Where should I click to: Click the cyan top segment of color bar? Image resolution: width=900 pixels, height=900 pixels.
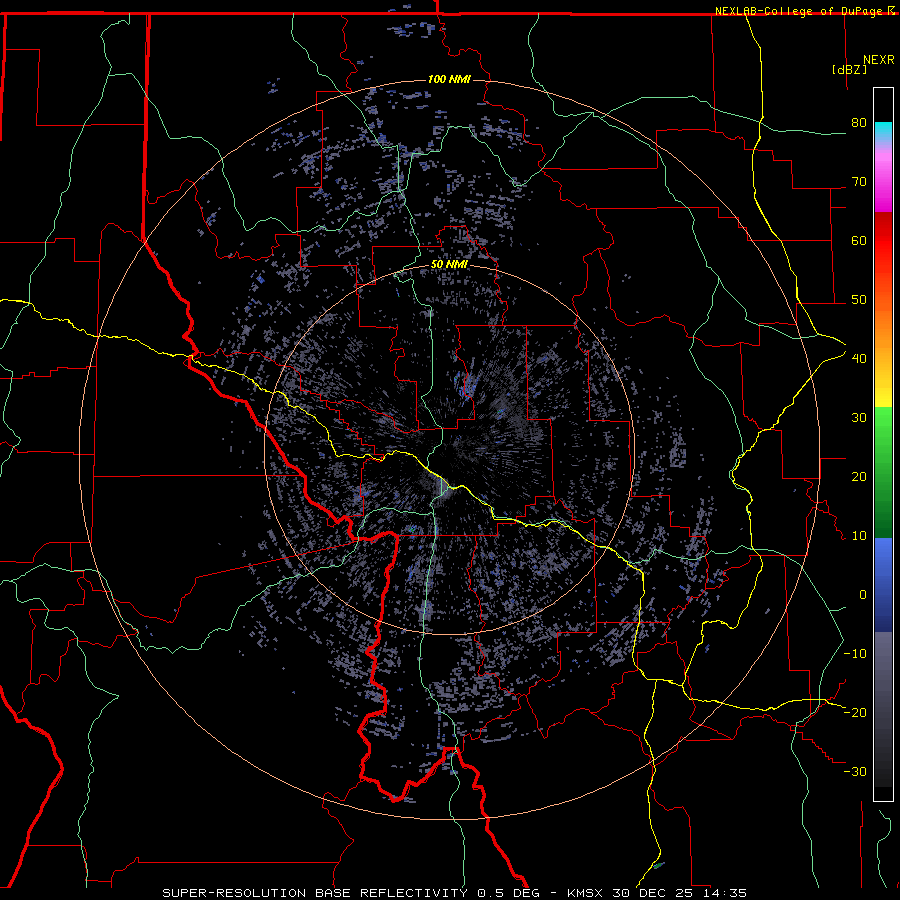point(883,129)
